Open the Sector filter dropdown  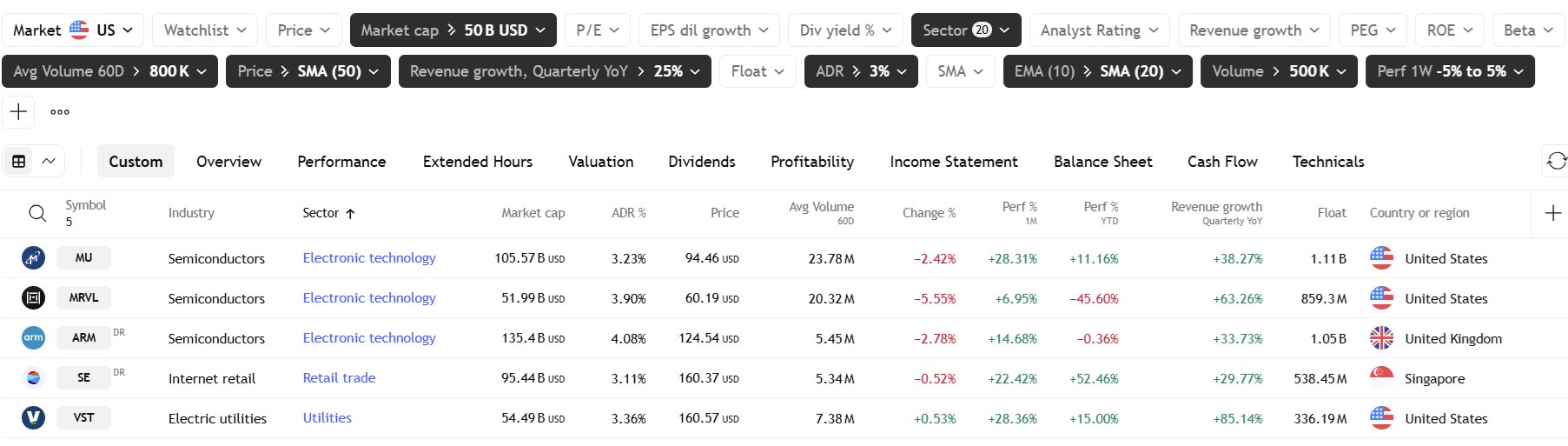[965, 30]
